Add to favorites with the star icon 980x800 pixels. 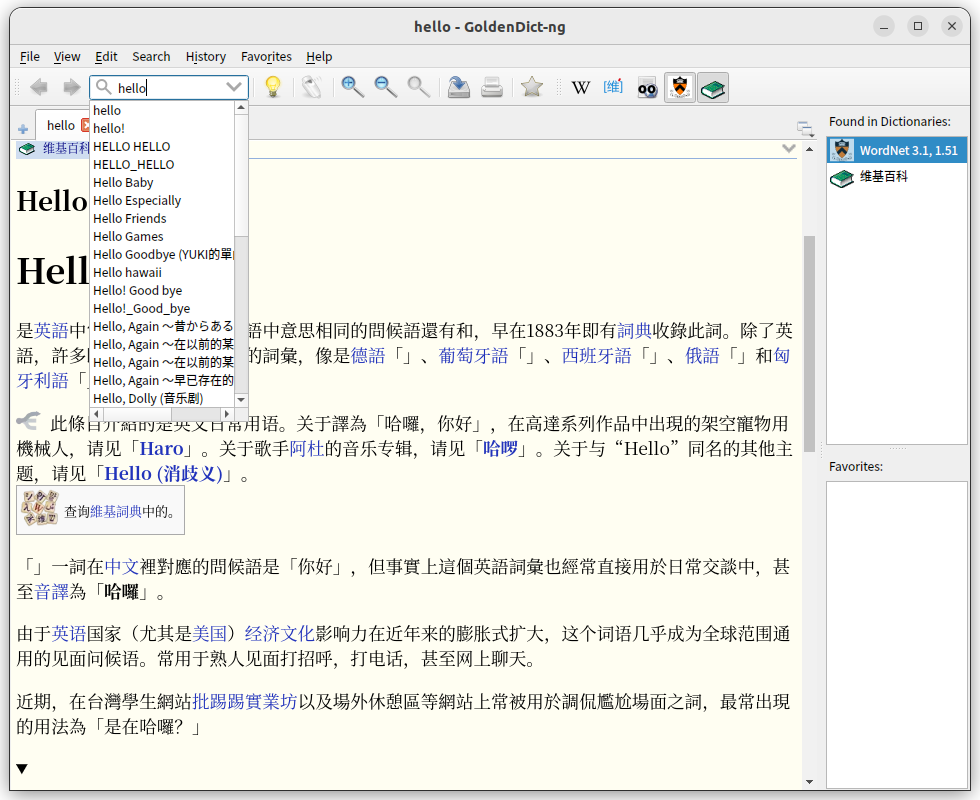pos(532,88)
